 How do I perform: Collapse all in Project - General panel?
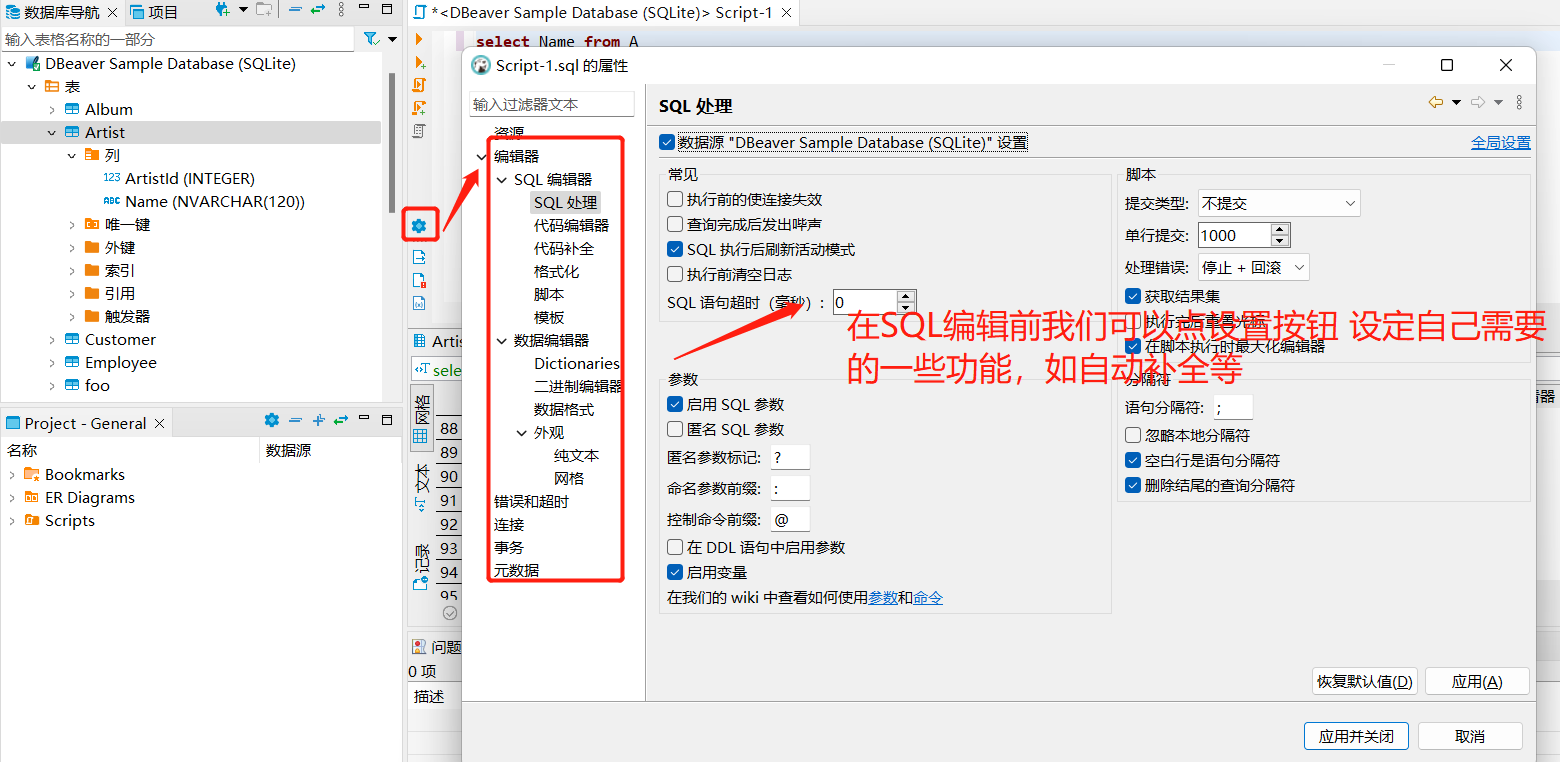pyautogui.click(x=295, y=421)
